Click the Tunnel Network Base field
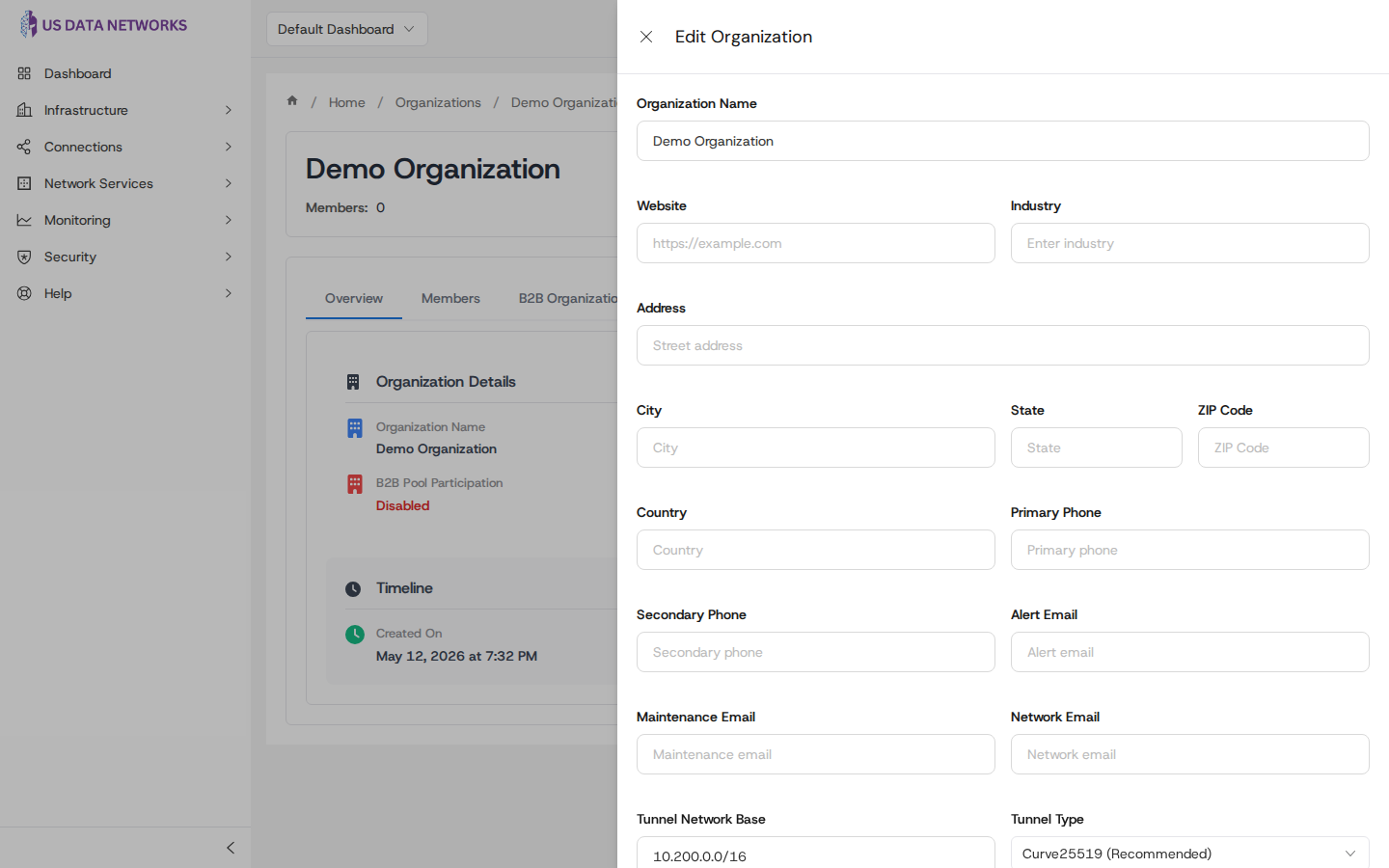This screenshot has height=868, width=1389. pos(816,853)
